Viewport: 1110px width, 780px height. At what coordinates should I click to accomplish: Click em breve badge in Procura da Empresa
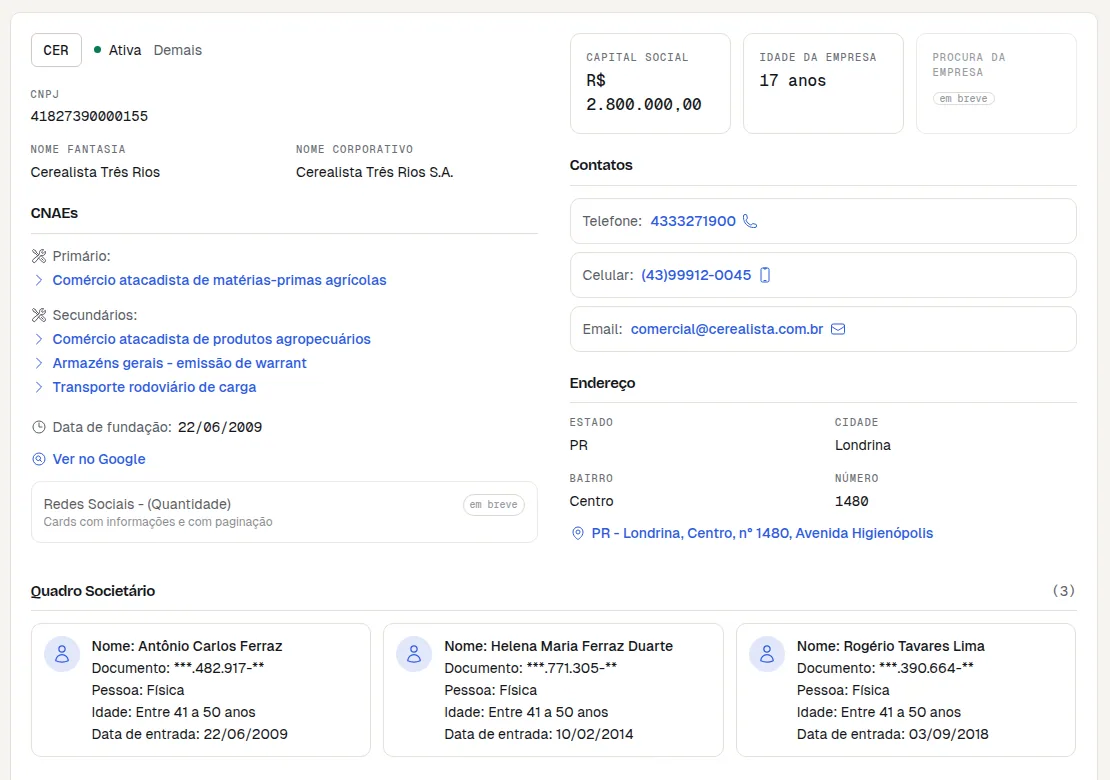click(x=963, y=98)
